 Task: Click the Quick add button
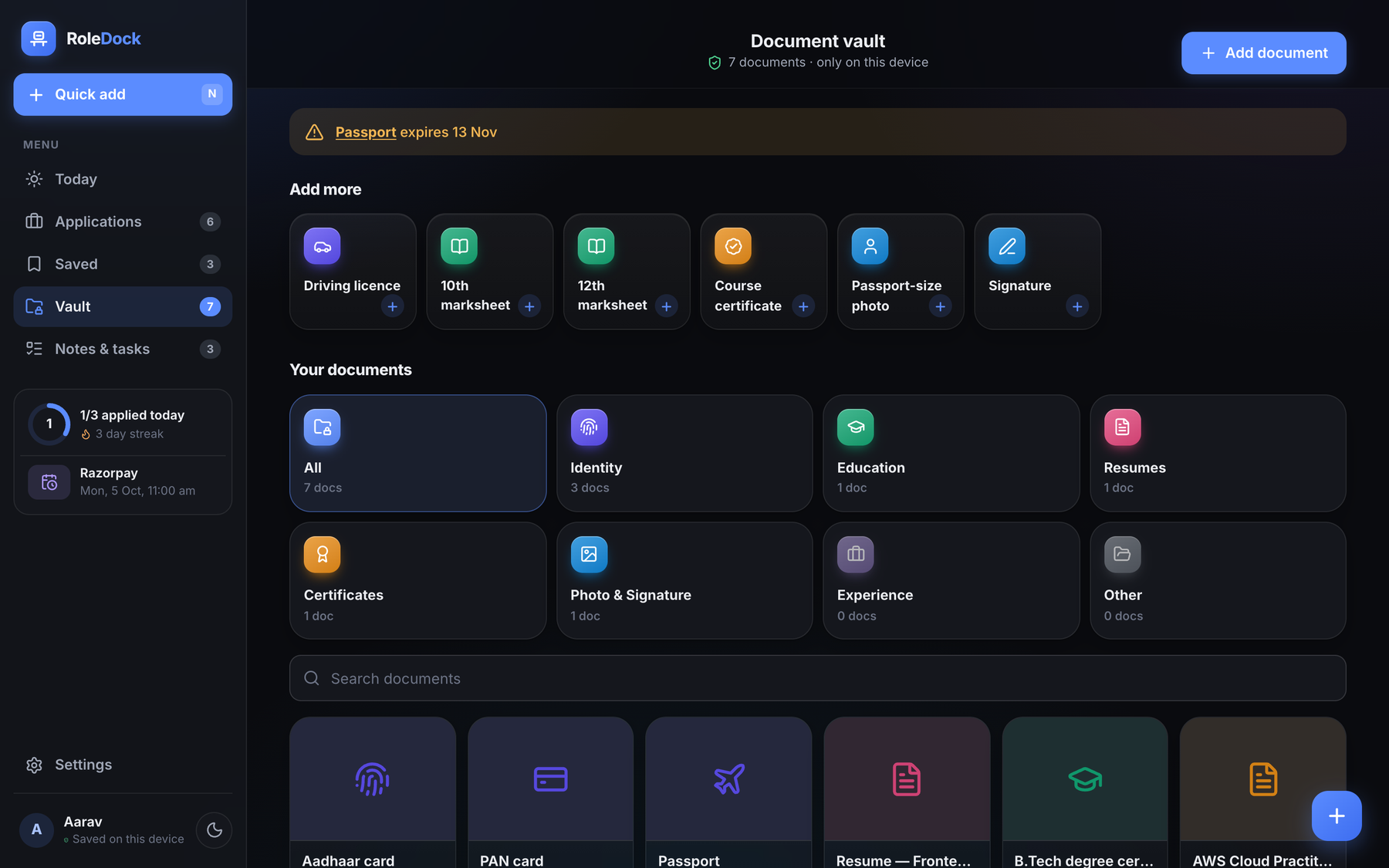[123, 94]
